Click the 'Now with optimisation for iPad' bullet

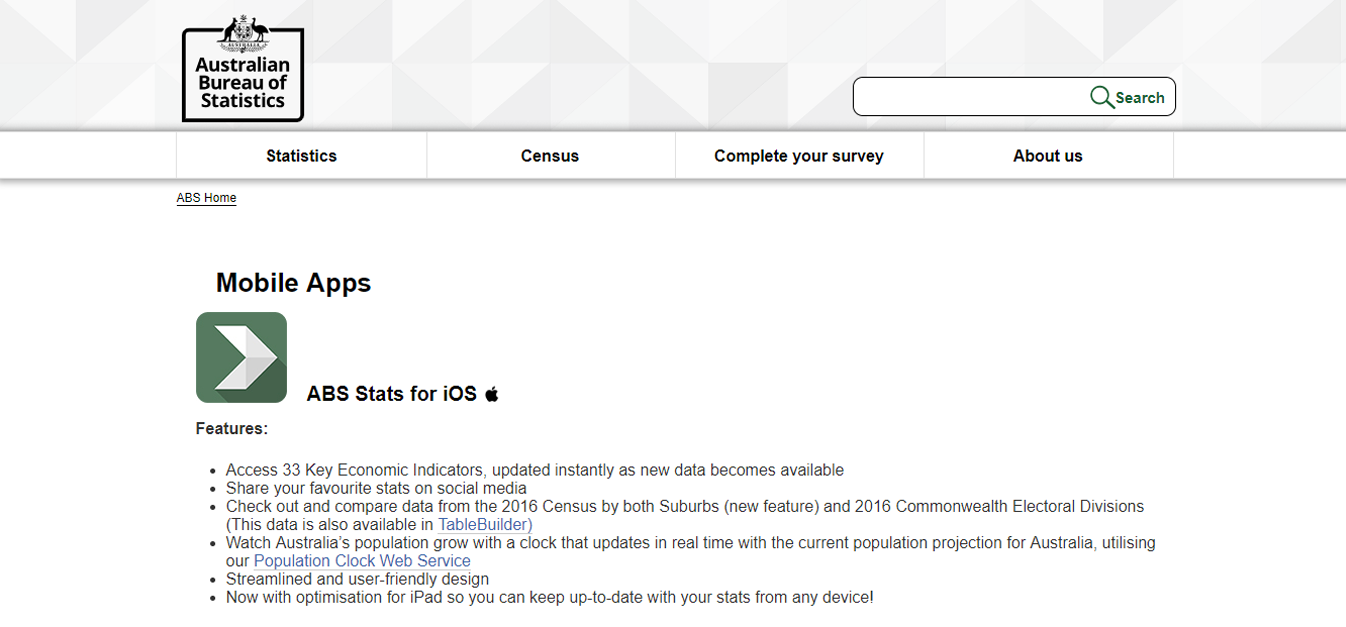coord(550,597)
